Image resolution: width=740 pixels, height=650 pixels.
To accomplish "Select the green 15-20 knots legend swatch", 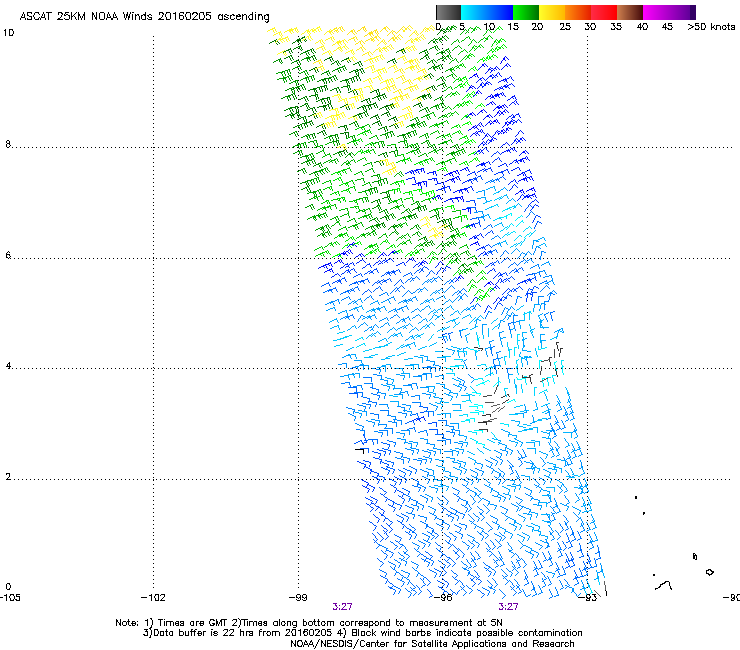I will [x=526, y=12].
